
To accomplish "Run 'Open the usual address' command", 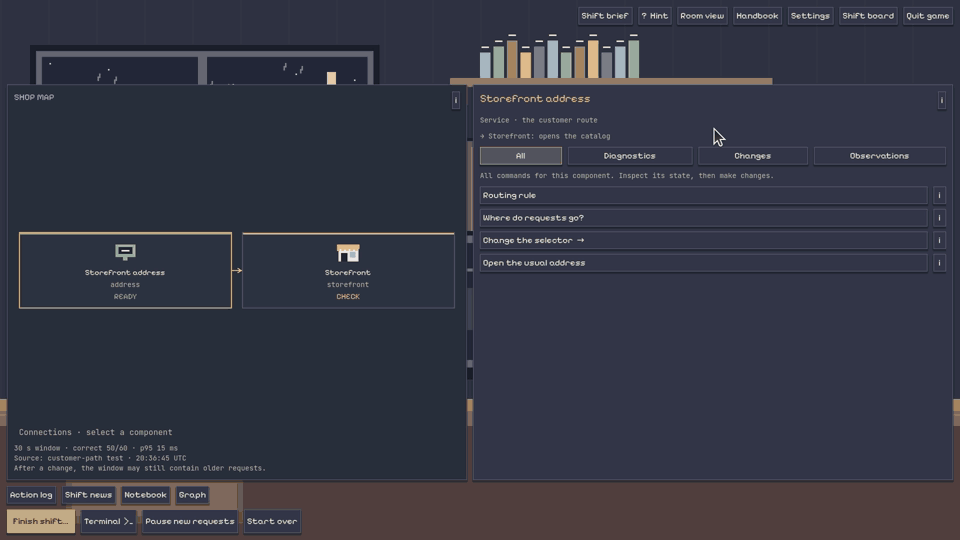I will 703,263.
